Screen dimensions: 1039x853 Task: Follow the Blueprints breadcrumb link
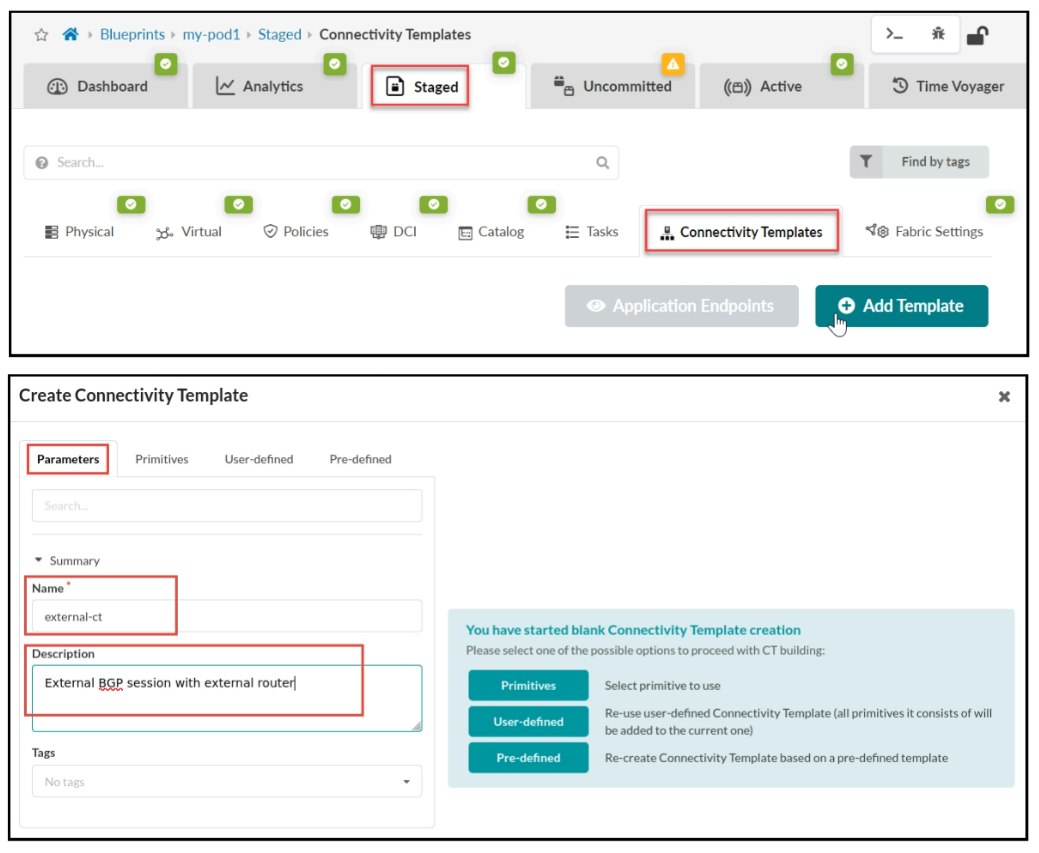click(x=133, y=34)
